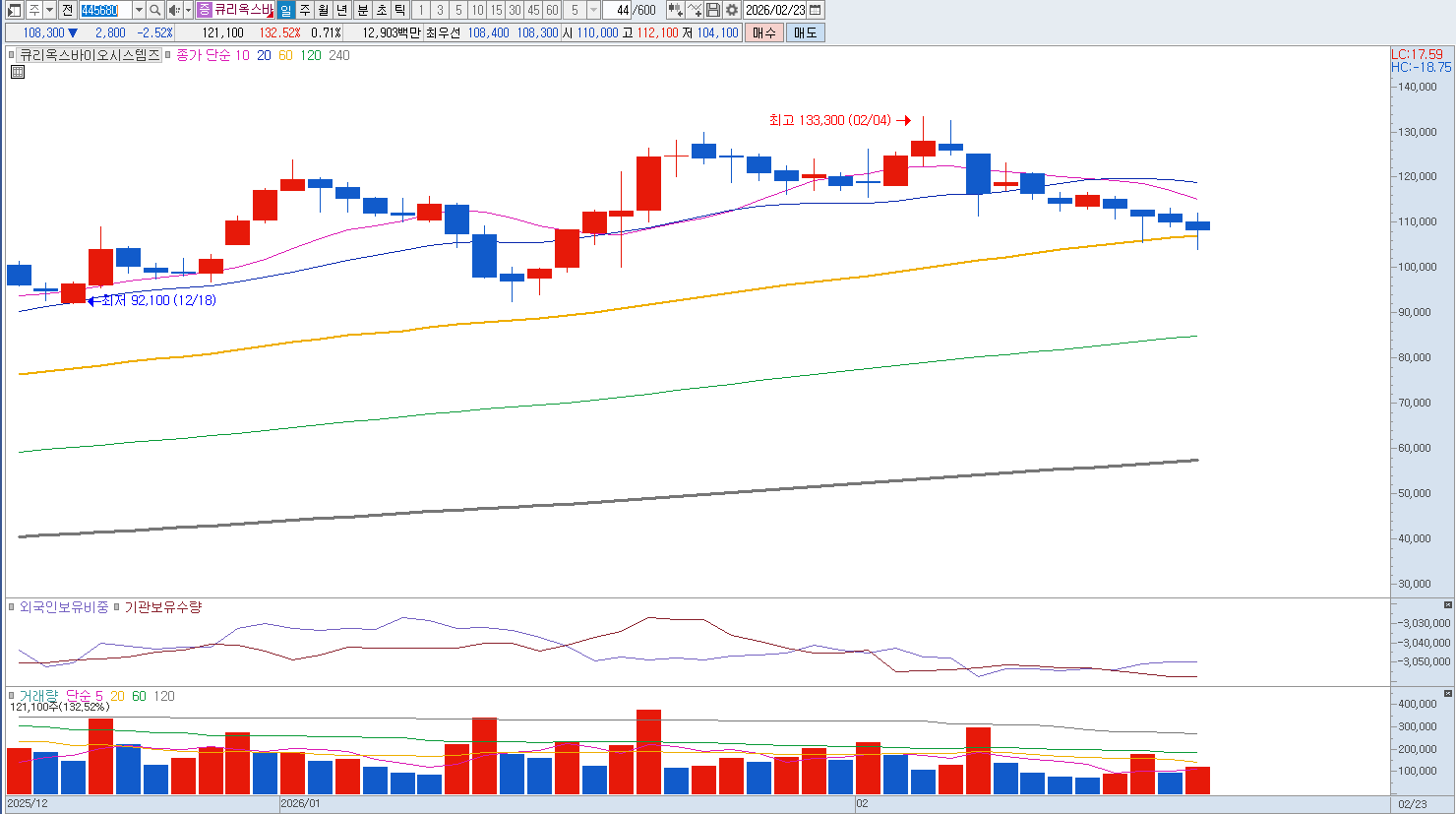Click the window layout icon at top-left
Image resolution: width=1456 pixels, height=814 pixels.
coord(15,10)
